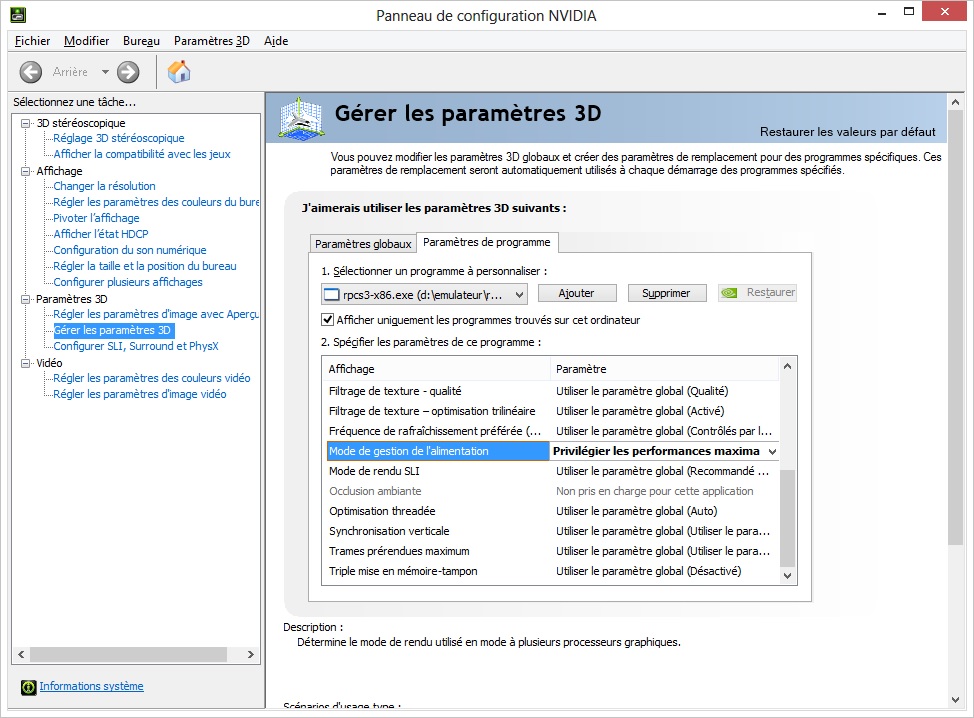Collapse the Affichage tree node
Screen dimensions: 974x718
(x=25, y=171)
